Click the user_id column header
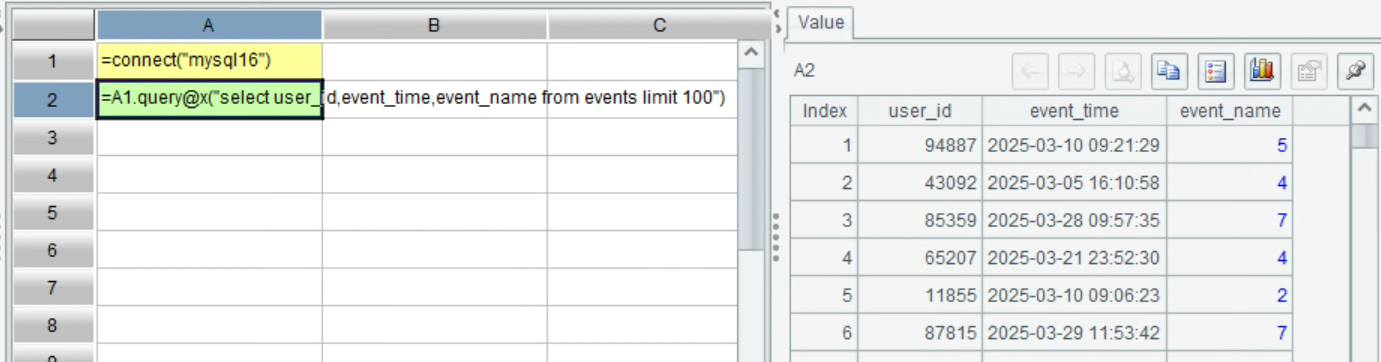This screenshot has height=362, width=1381. (x=920, y=111)
